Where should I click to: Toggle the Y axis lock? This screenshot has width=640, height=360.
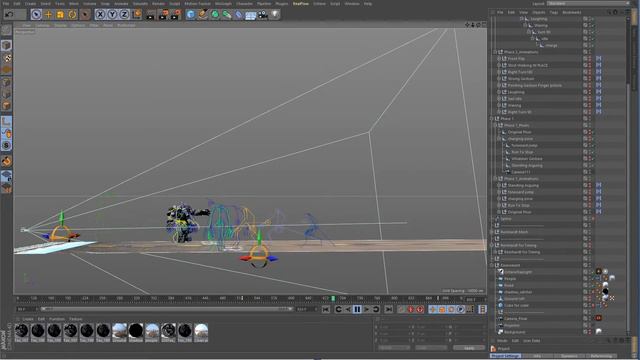click(x=112, y=15)
